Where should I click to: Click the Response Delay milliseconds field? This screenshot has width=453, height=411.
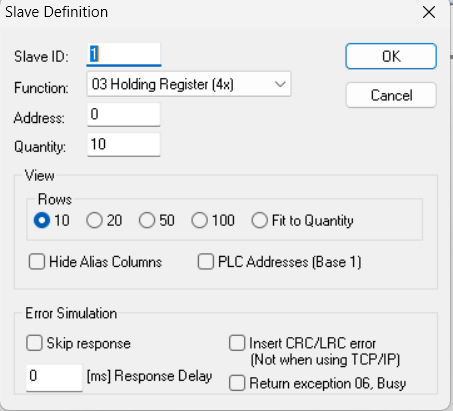tap(54, 377)
